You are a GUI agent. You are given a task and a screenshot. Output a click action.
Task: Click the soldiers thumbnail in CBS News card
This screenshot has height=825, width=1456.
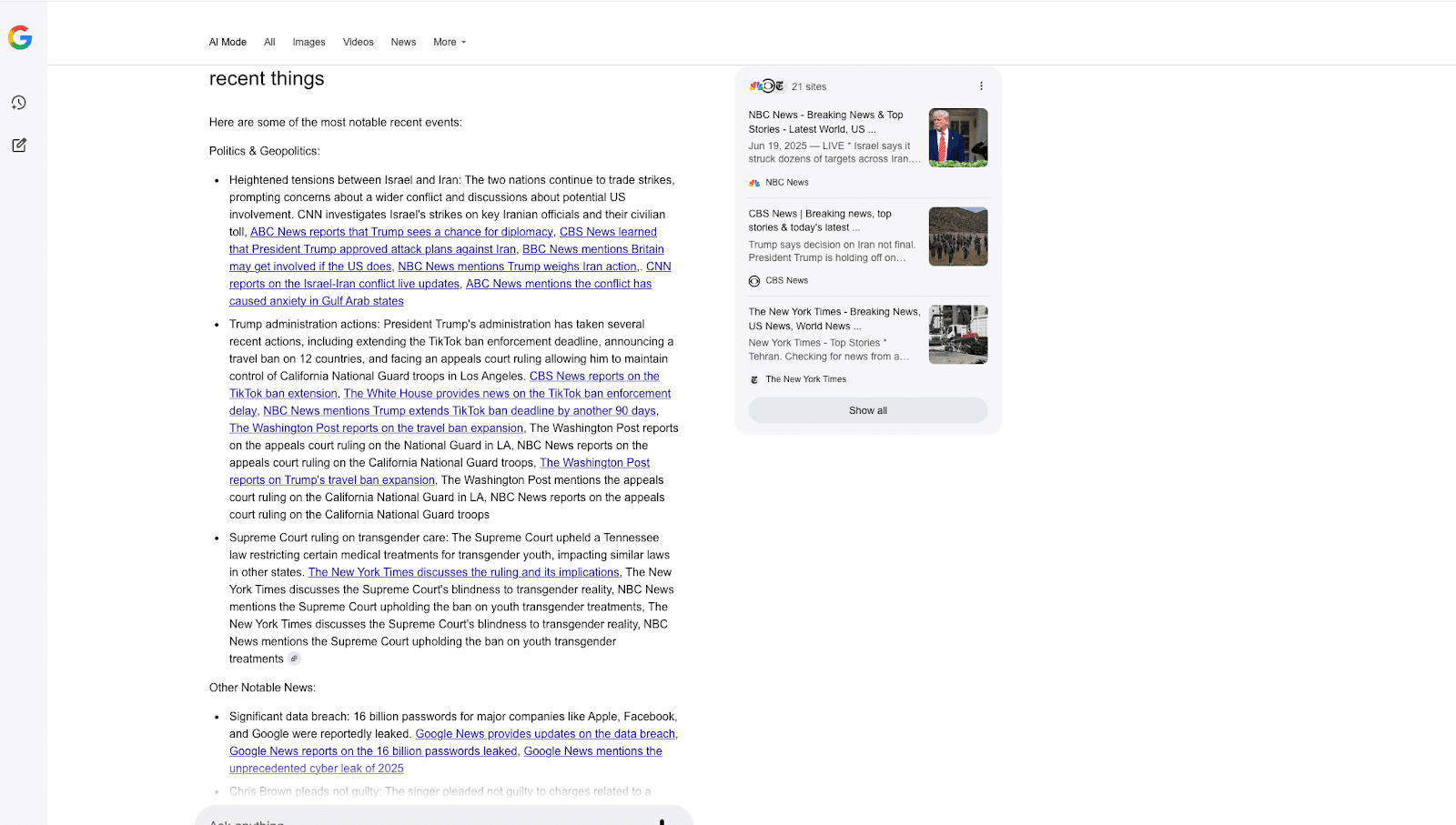(958, 236)
